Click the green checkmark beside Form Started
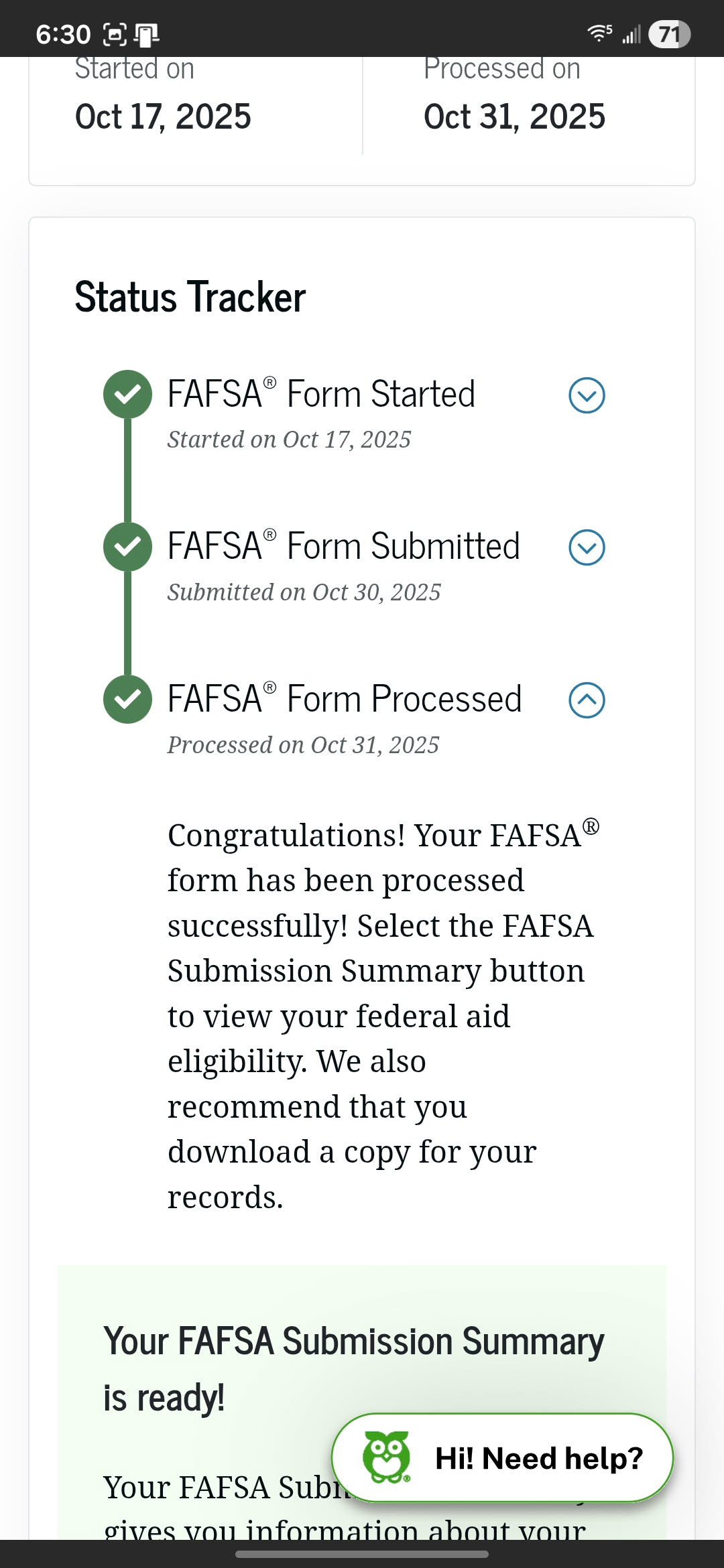This screenshot has height=1568, width=724. tap(127, 394)
